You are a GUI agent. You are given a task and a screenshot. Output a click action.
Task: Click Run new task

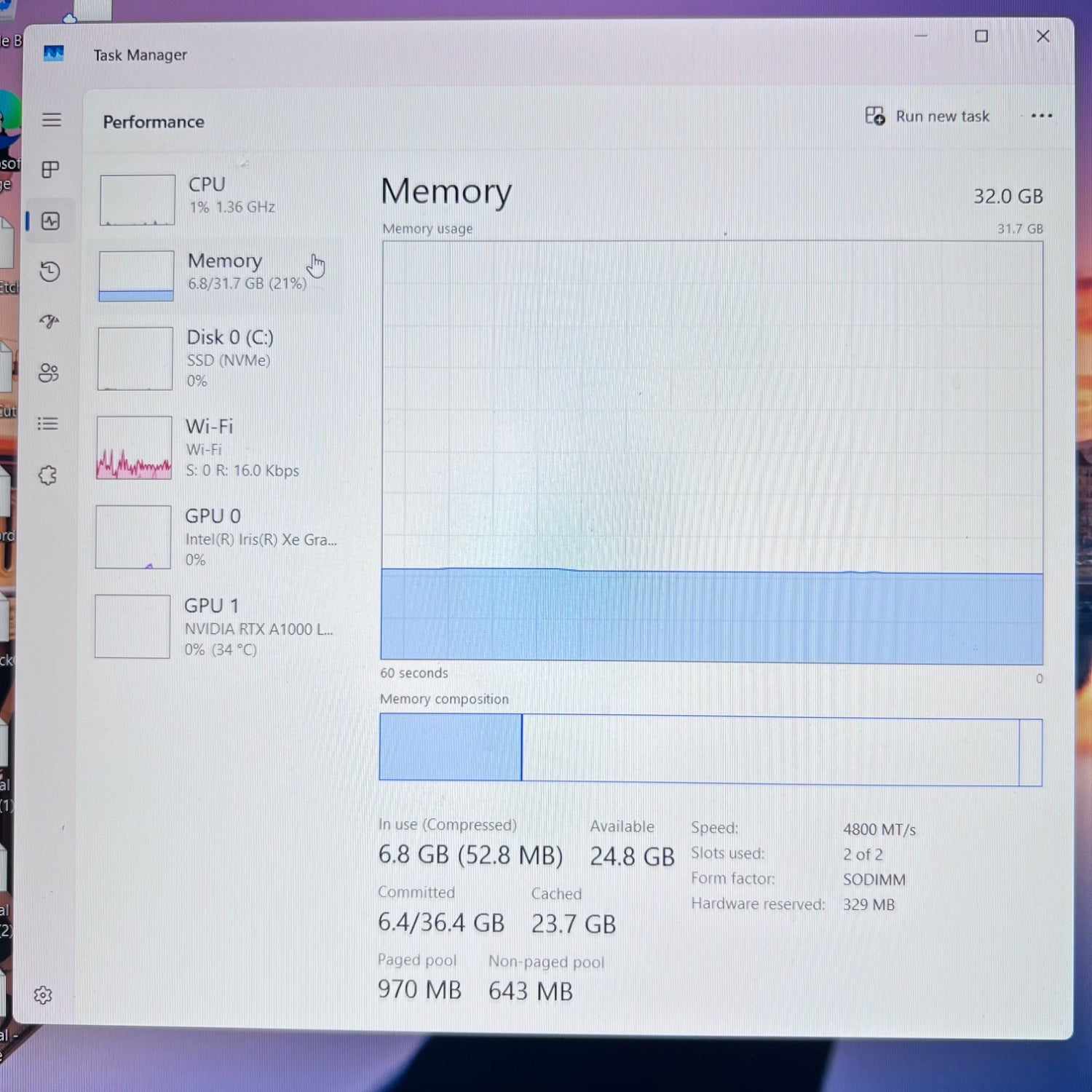pyautogui.click(x=927, y=116)
